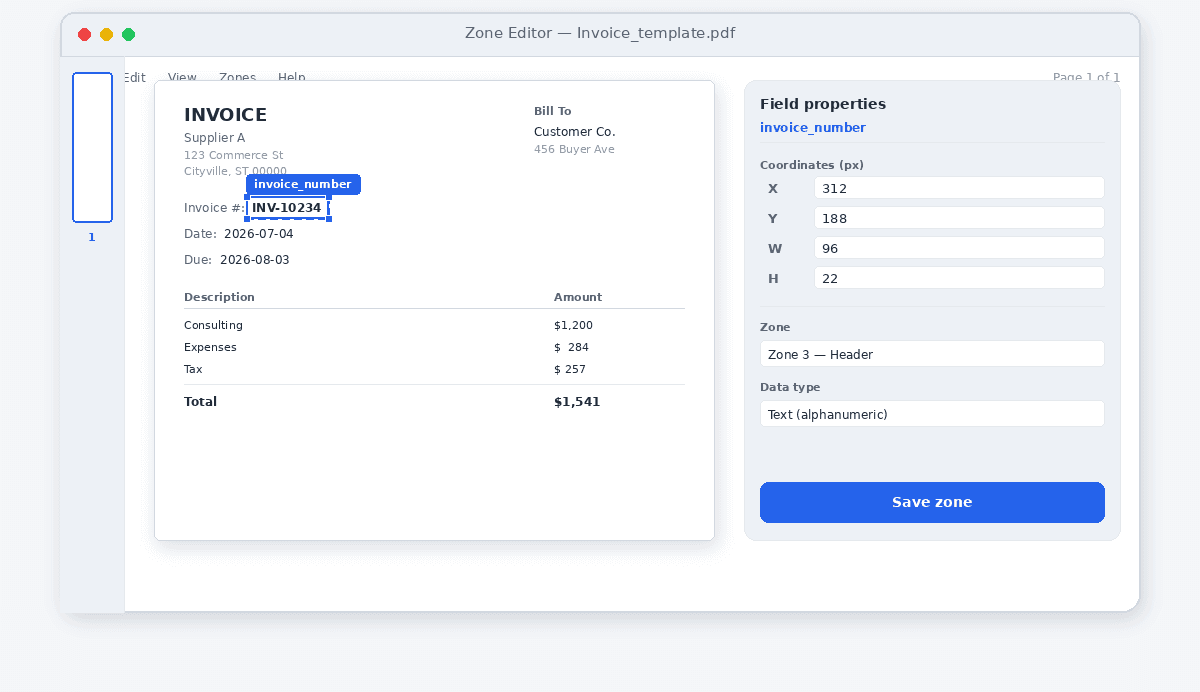
Task: Open the Zone 3 — Header selector
Action: pos(932,354)
